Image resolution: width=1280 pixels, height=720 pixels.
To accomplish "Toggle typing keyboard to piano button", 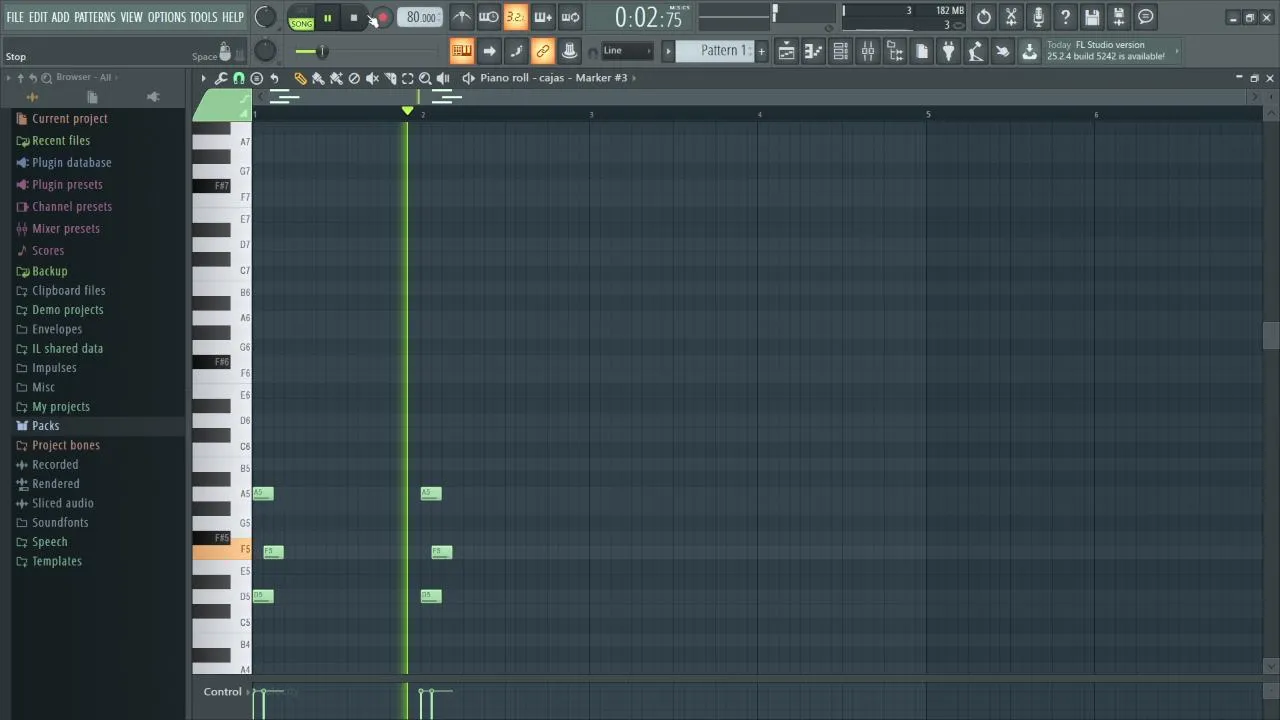I will 461,51.
